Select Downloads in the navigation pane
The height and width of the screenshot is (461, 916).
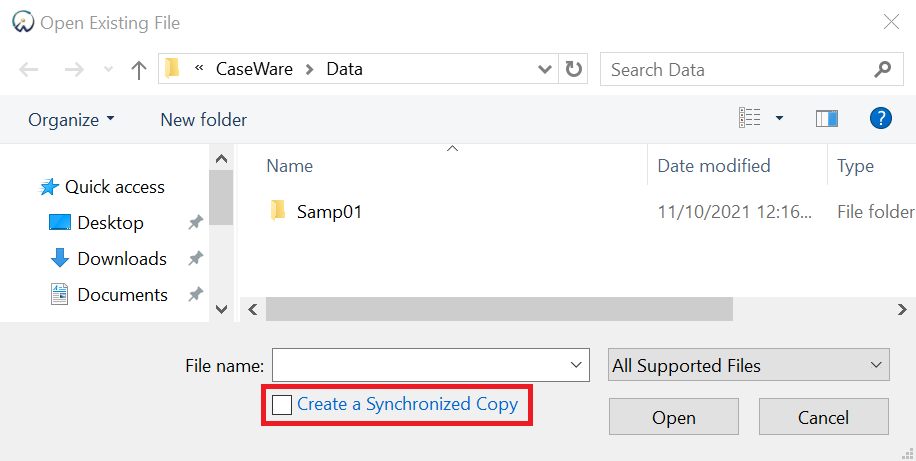121,259
